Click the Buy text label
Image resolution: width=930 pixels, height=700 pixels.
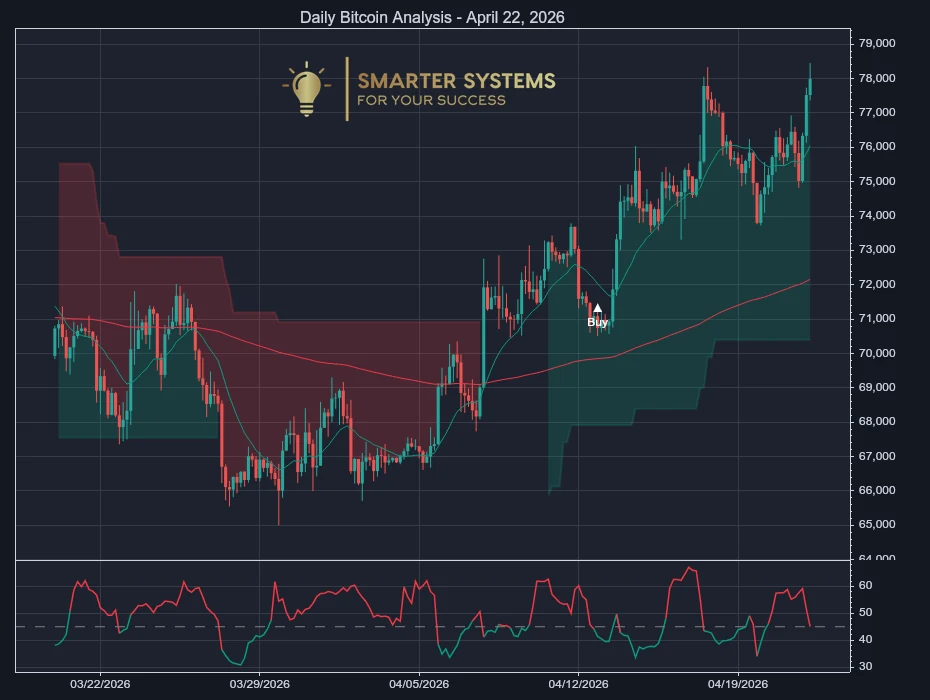597,322
